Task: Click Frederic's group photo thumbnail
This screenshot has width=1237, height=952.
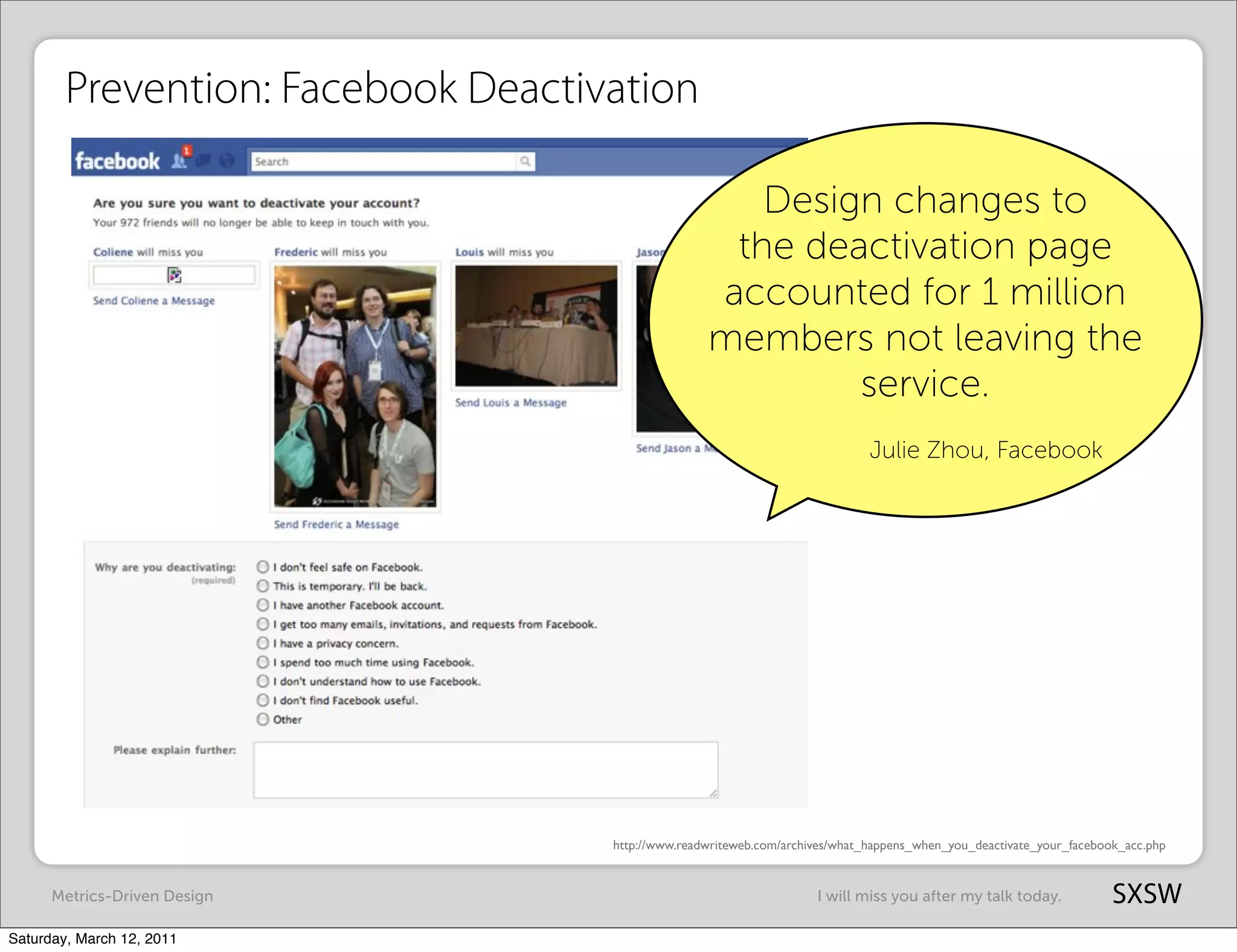Action: click(x=355, y=387)
